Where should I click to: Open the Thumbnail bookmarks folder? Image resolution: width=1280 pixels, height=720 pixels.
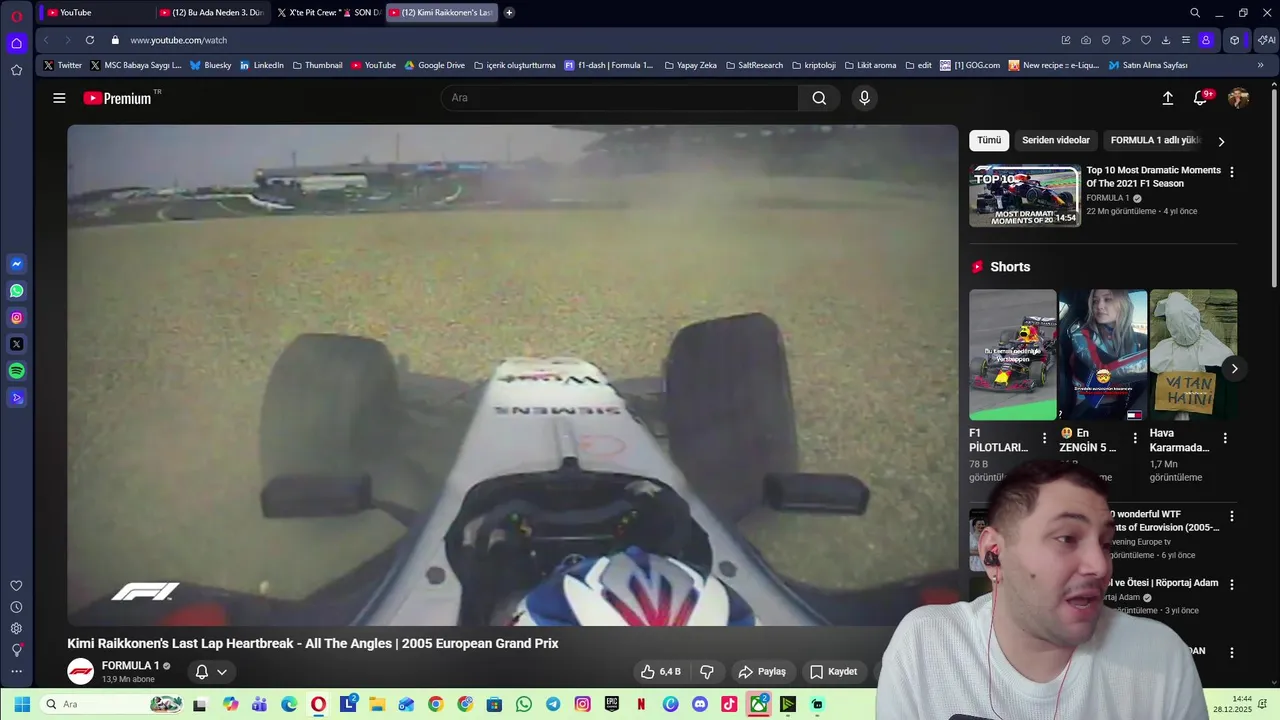[317, 65]
